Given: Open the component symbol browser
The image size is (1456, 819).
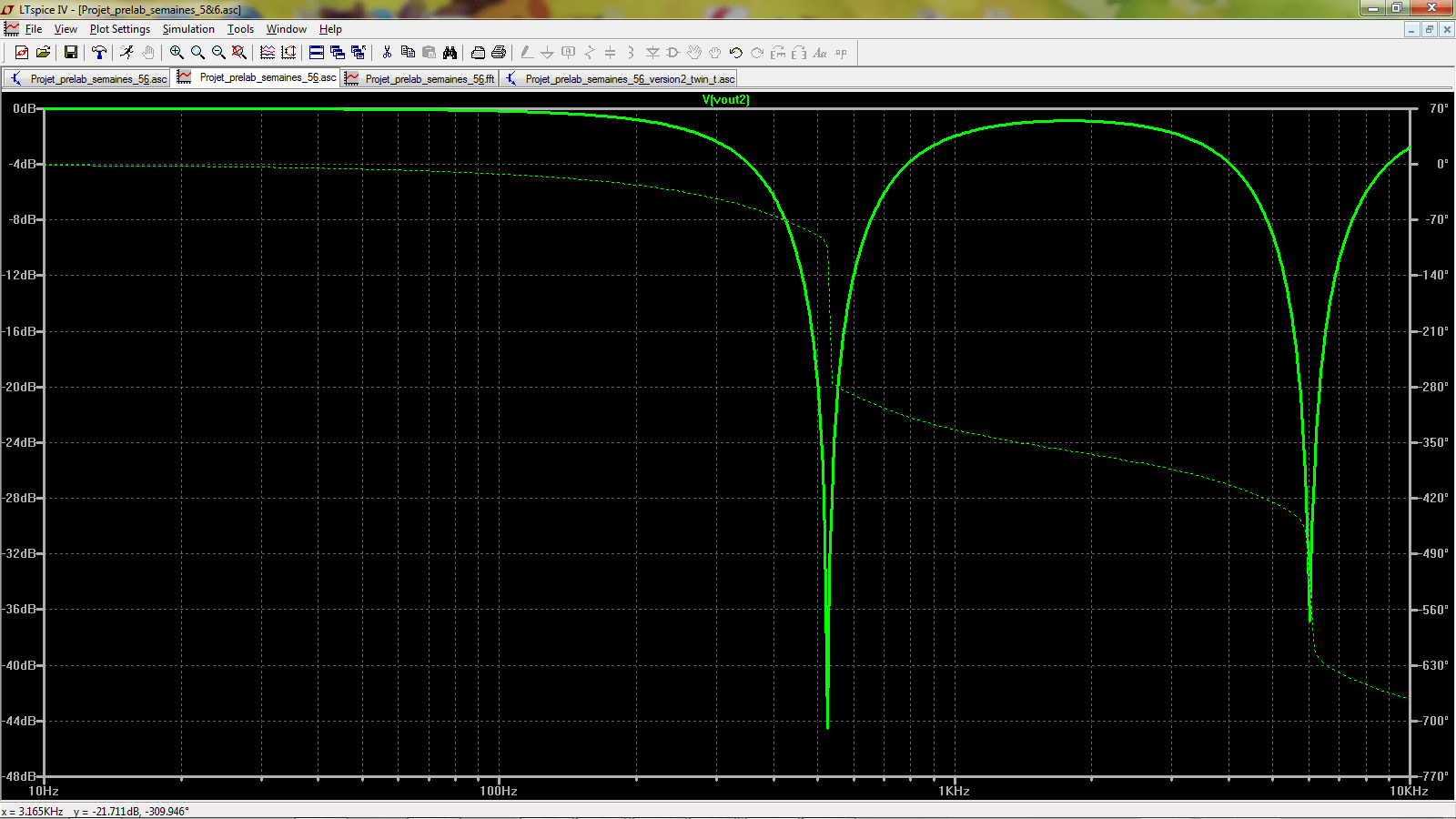Looking at the screenshot, I should click(672, 52).
